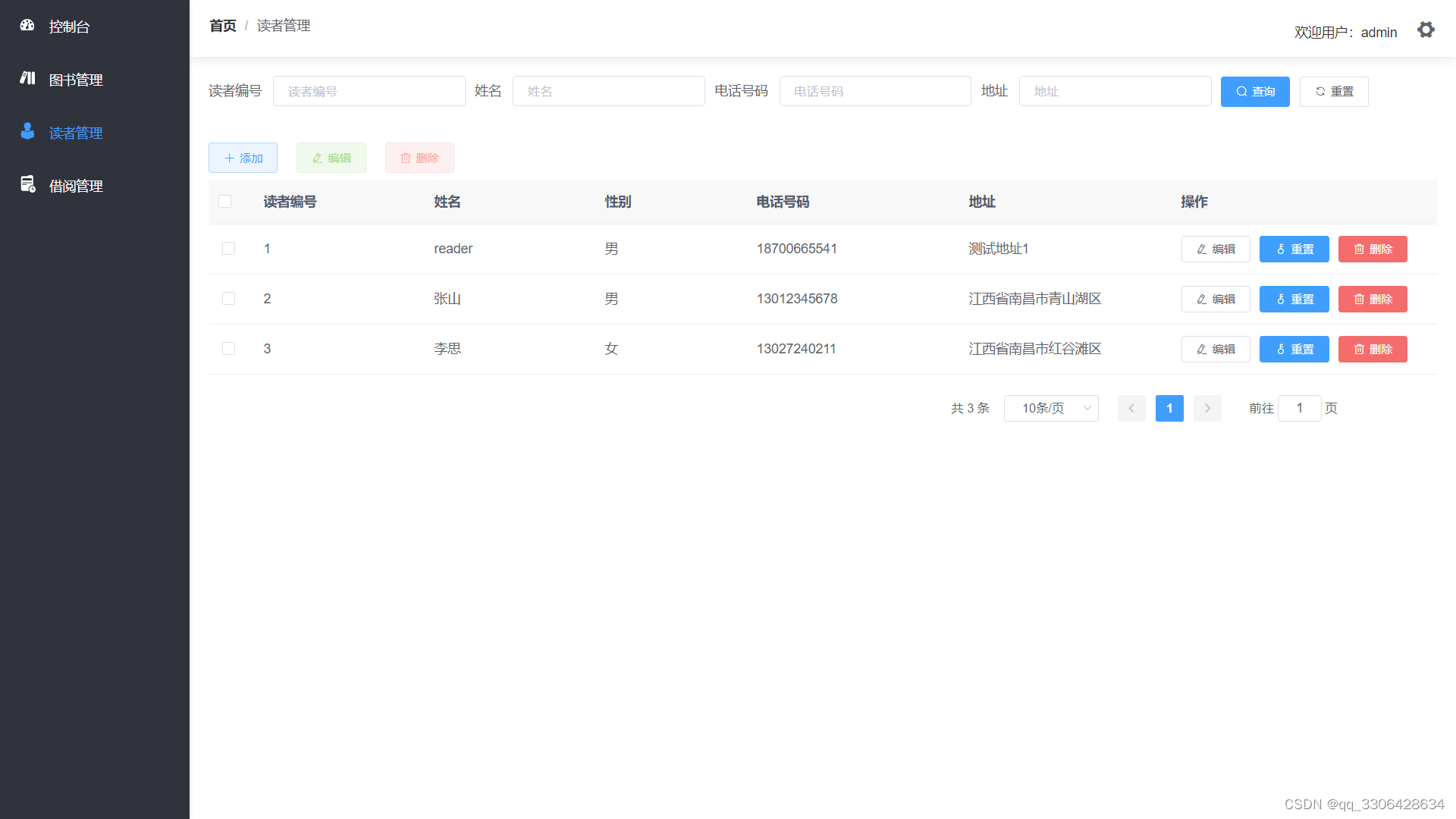Edit the reader row
The image size is (1456, 819).
(x=1216, y=249)
